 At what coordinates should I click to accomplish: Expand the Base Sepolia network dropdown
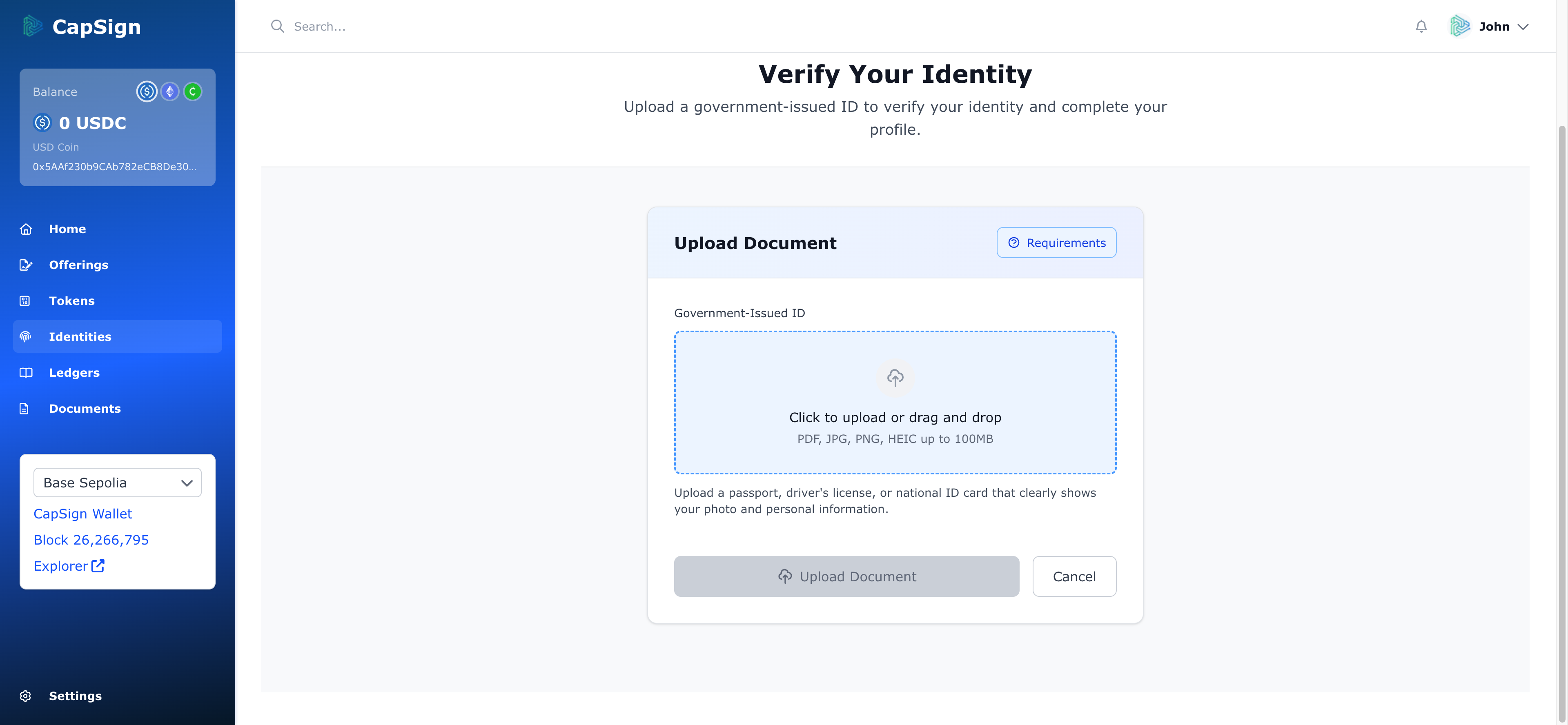pos(118,482)
